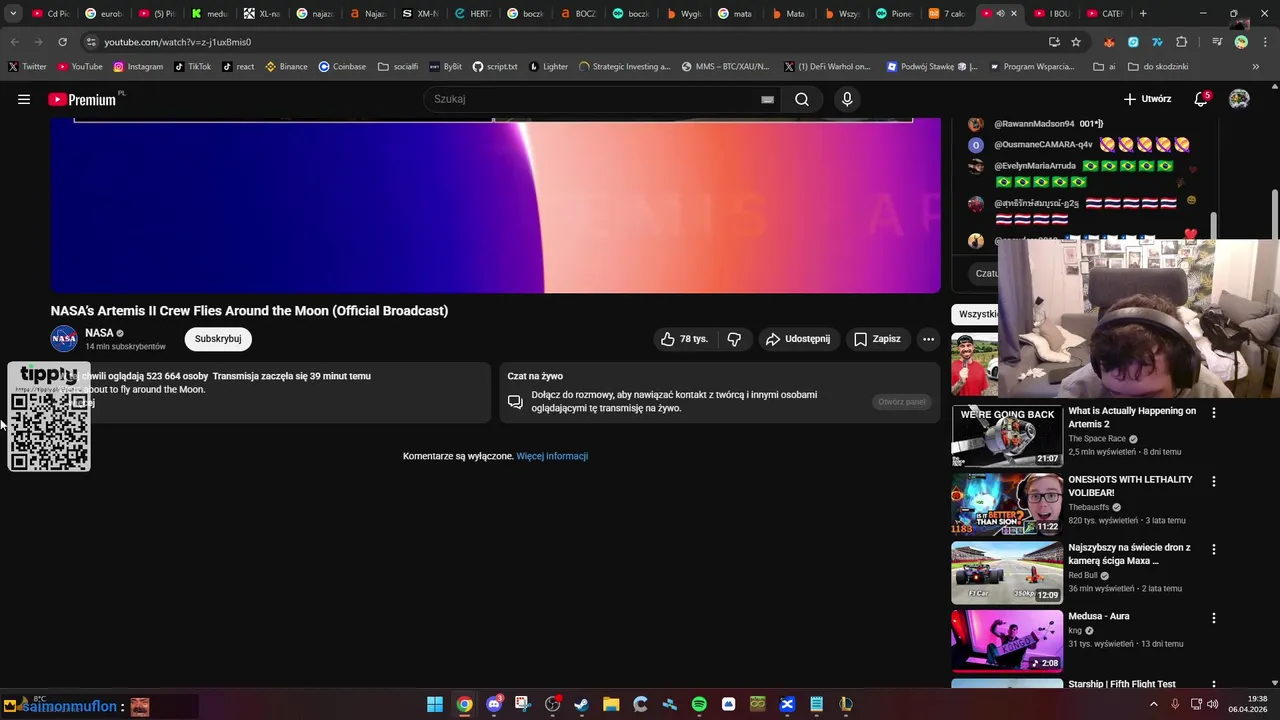Click the Udostępnij share button
The width and height of the screenshot is (1280, 720).
pos(798,339)
